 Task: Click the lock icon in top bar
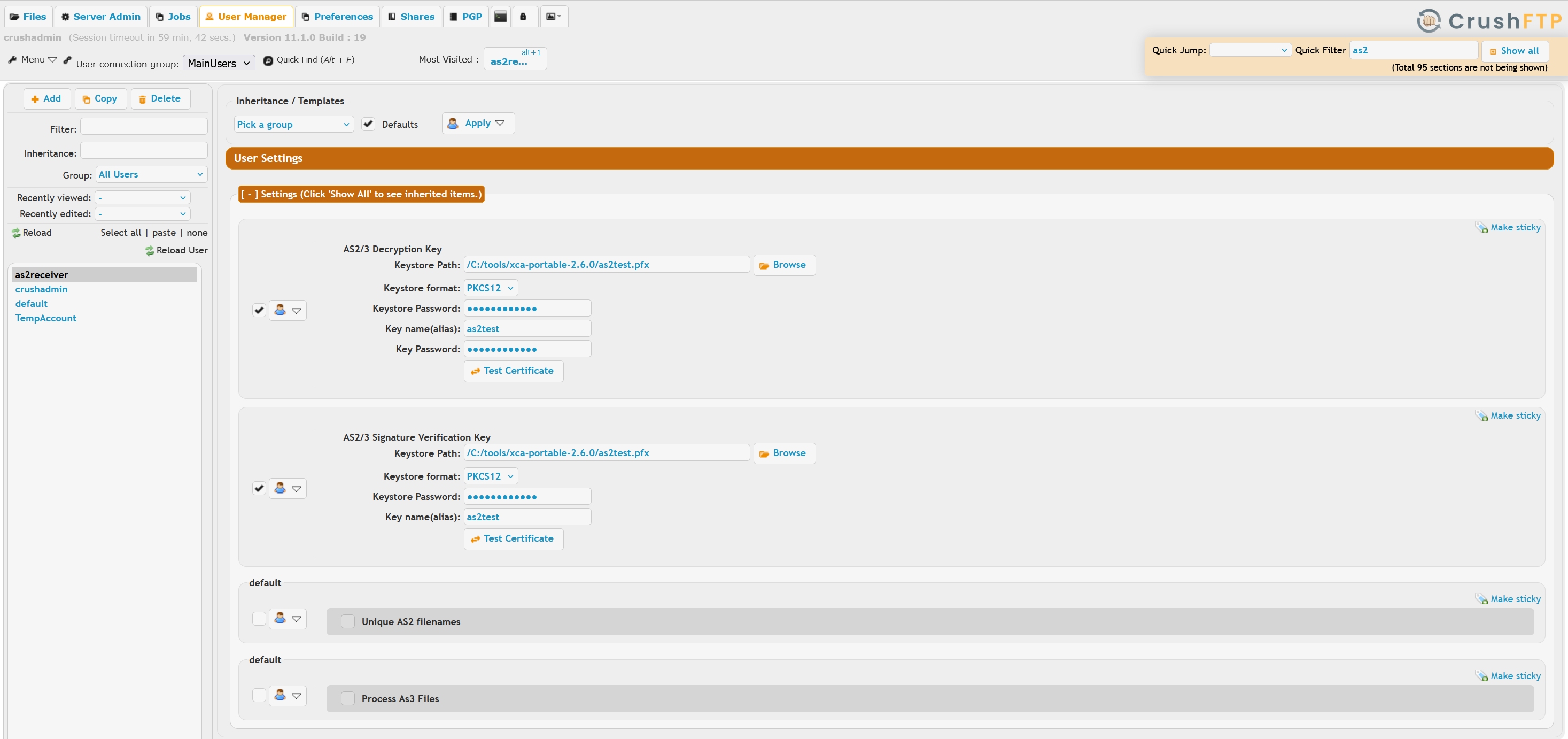(x=523, y=17)
